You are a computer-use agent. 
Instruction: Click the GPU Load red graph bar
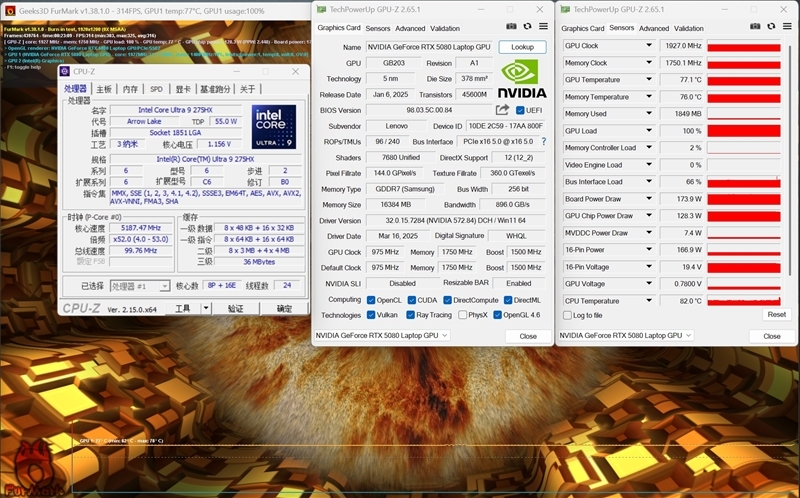(x=744, y=131)
